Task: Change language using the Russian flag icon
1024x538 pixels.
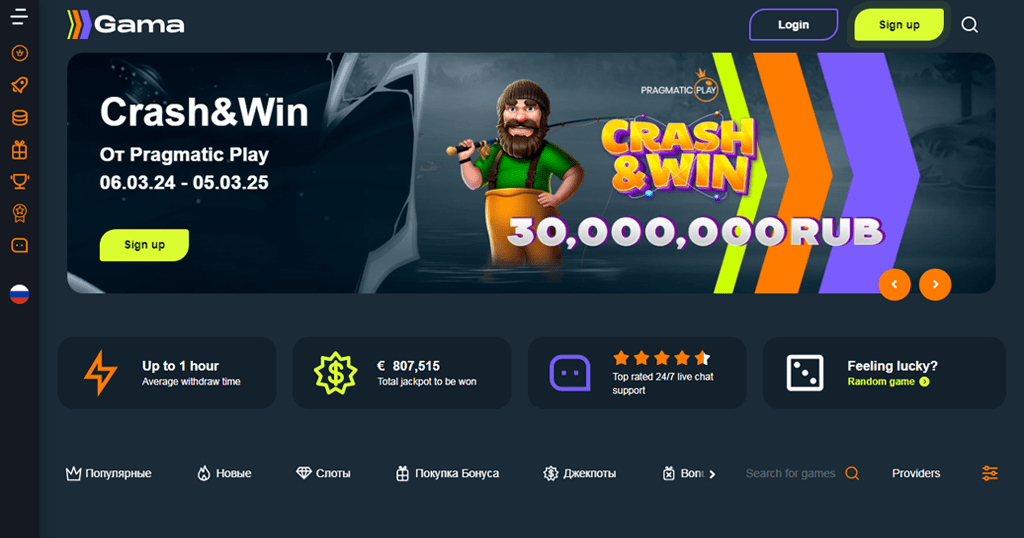Action: [20, 294]
